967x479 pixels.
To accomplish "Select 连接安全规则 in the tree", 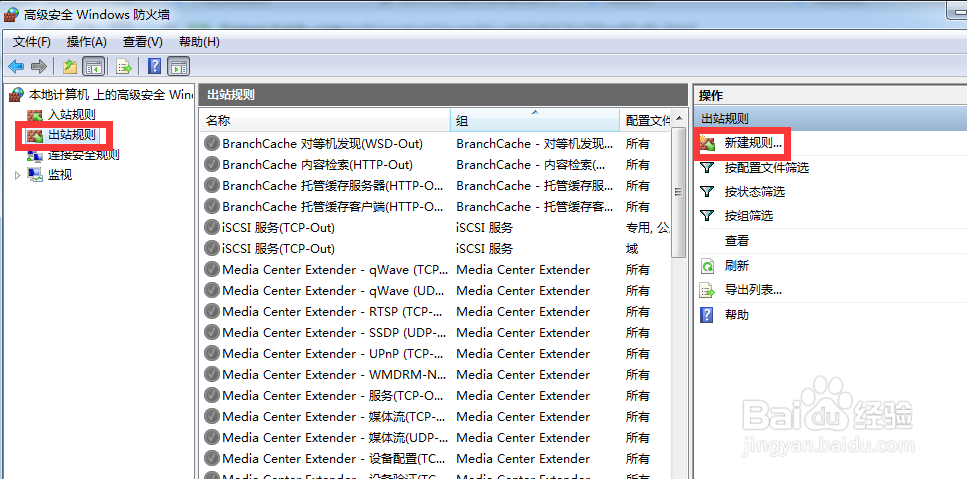I will pyautogui.click(x=83, y=155).
